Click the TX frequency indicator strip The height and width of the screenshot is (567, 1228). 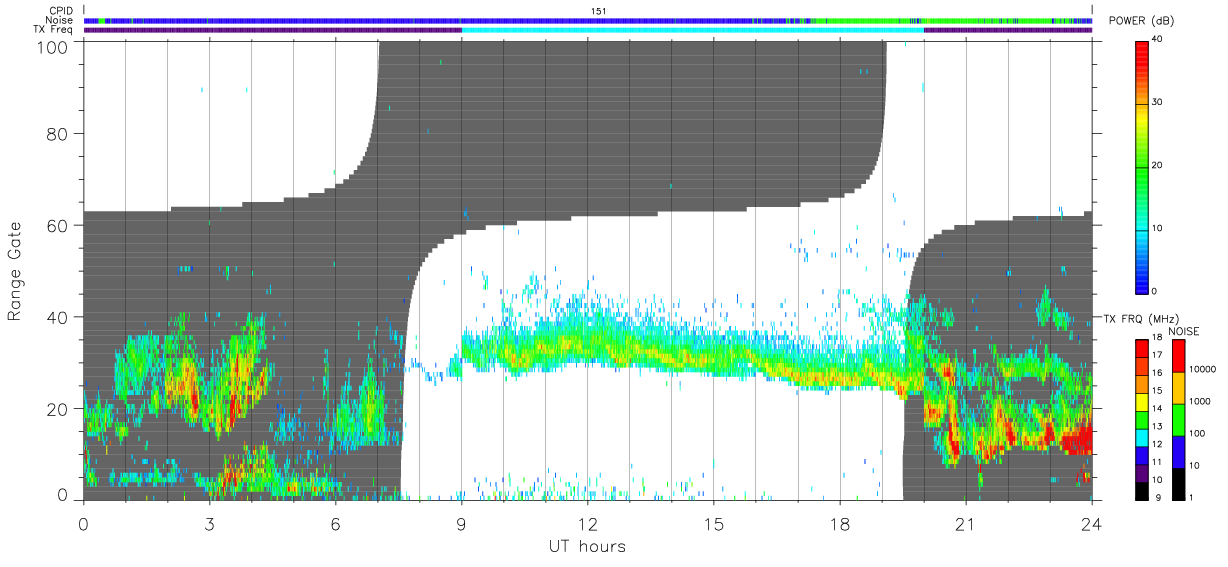point(588,30)
